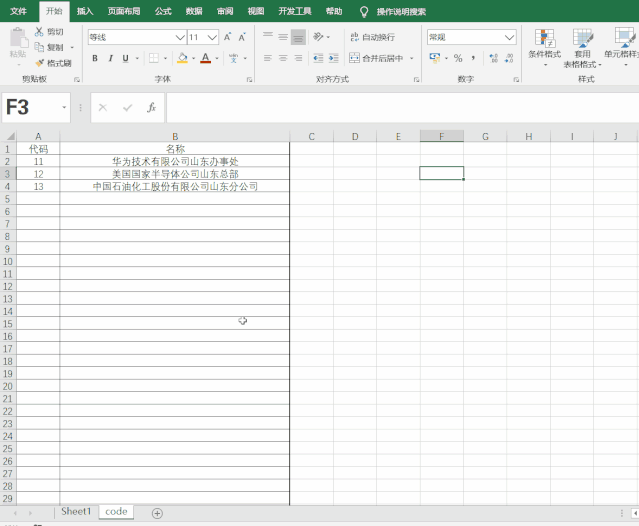The height and width of the screenshot is (526, 639).
Task: Expand the font color dropdown arrow
Action: [x=217, y=58]
